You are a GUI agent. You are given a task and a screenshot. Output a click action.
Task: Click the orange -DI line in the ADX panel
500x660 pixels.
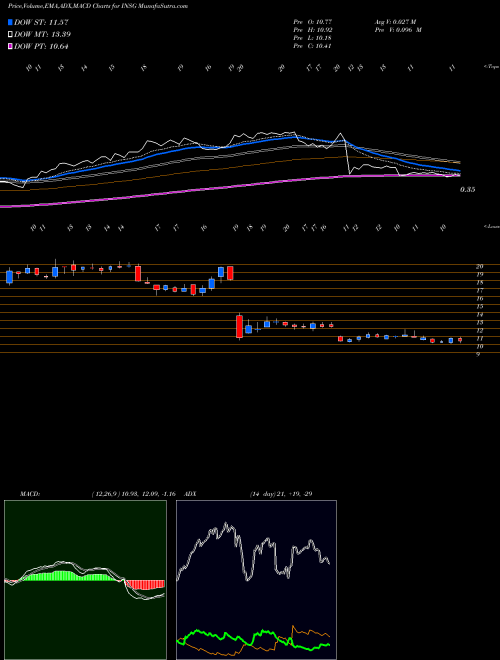coord(309,632)
